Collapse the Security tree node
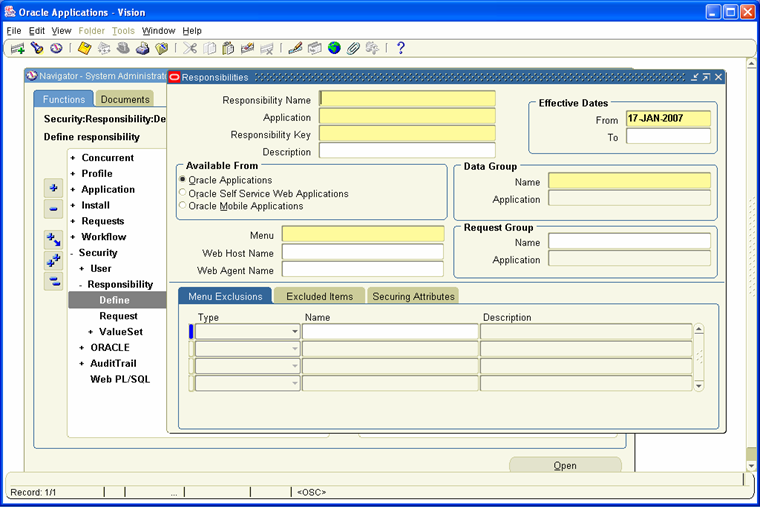The image size is (760, 507). (72, 253)
